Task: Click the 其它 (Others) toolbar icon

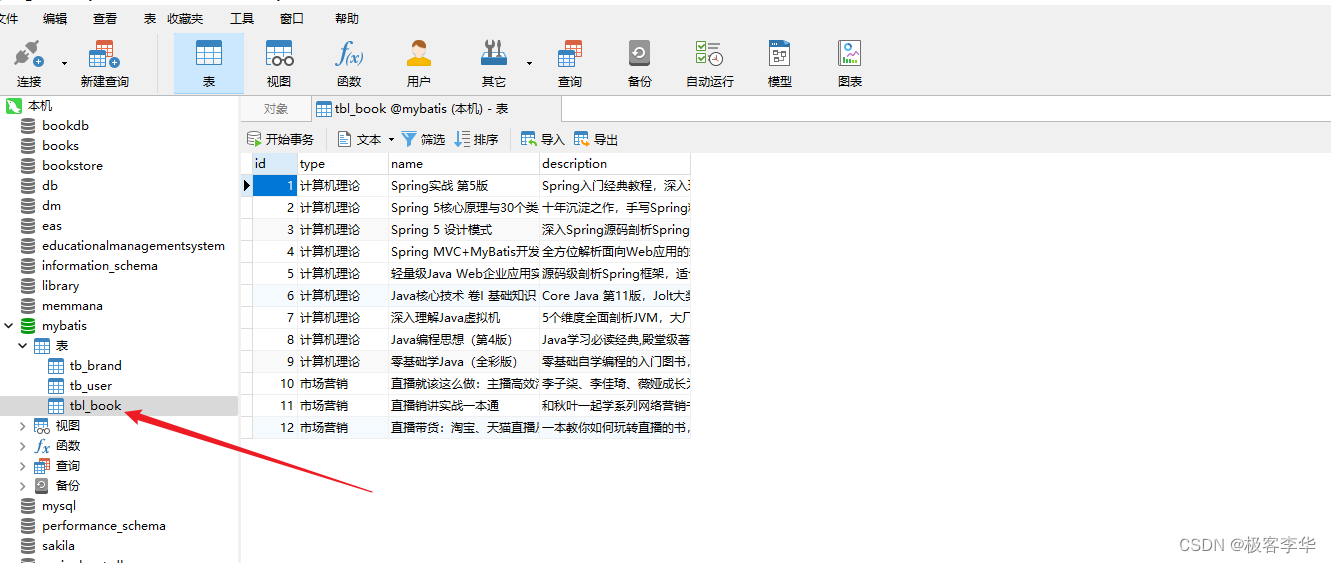Action: click(494, 64)
